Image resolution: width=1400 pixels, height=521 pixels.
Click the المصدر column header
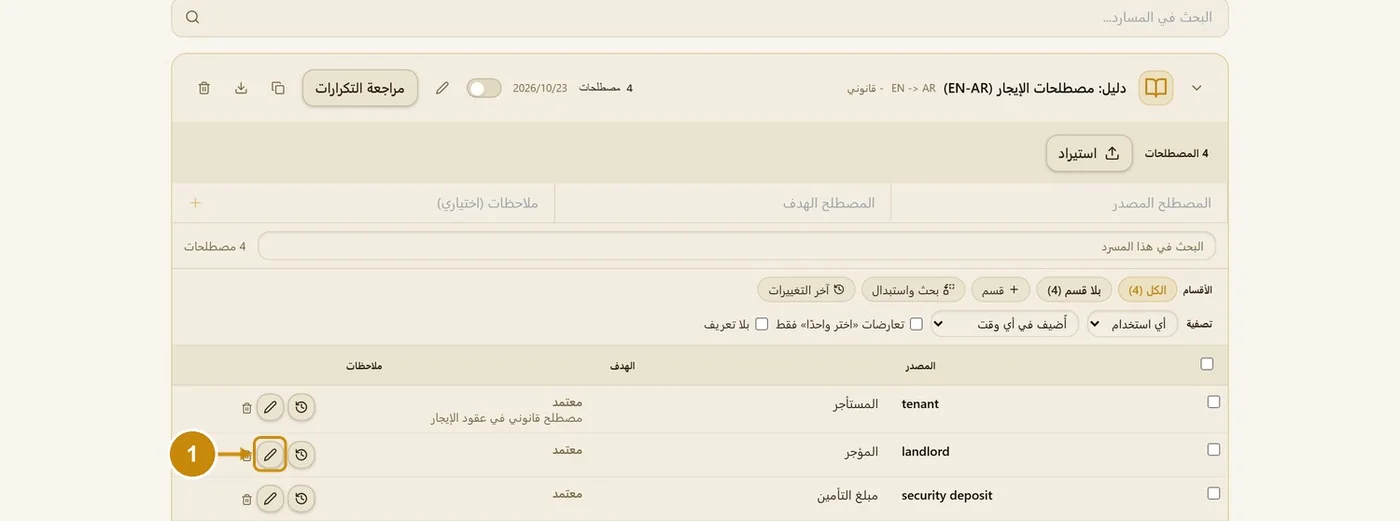921,366
